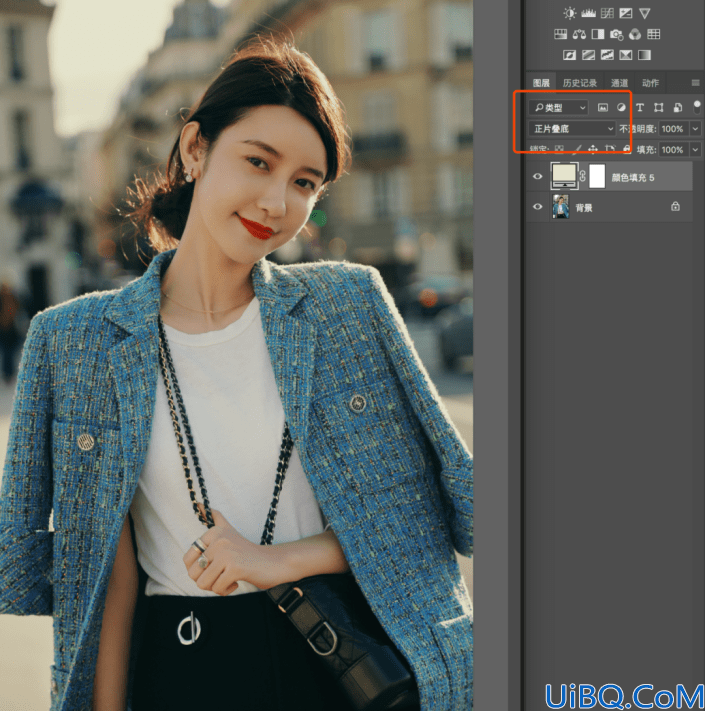Lock transparent pixels of layer

[x=559, y=149]
